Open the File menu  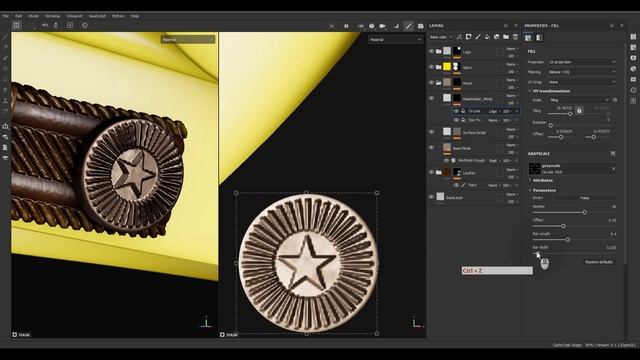click(x=5, y=16)
